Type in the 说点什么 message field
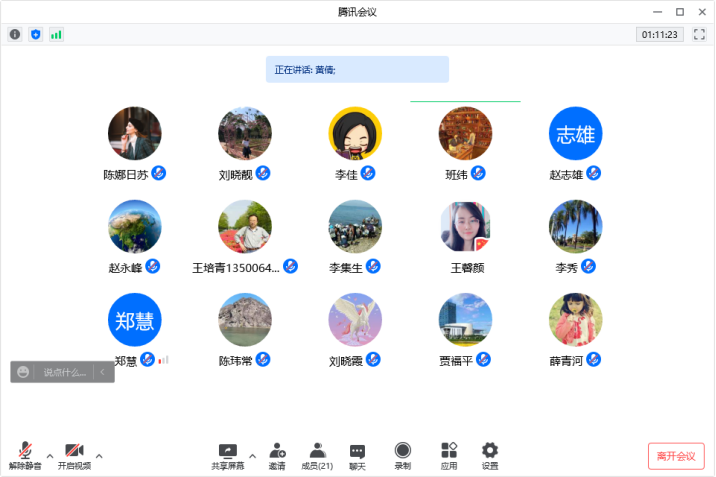 [64, 372]
